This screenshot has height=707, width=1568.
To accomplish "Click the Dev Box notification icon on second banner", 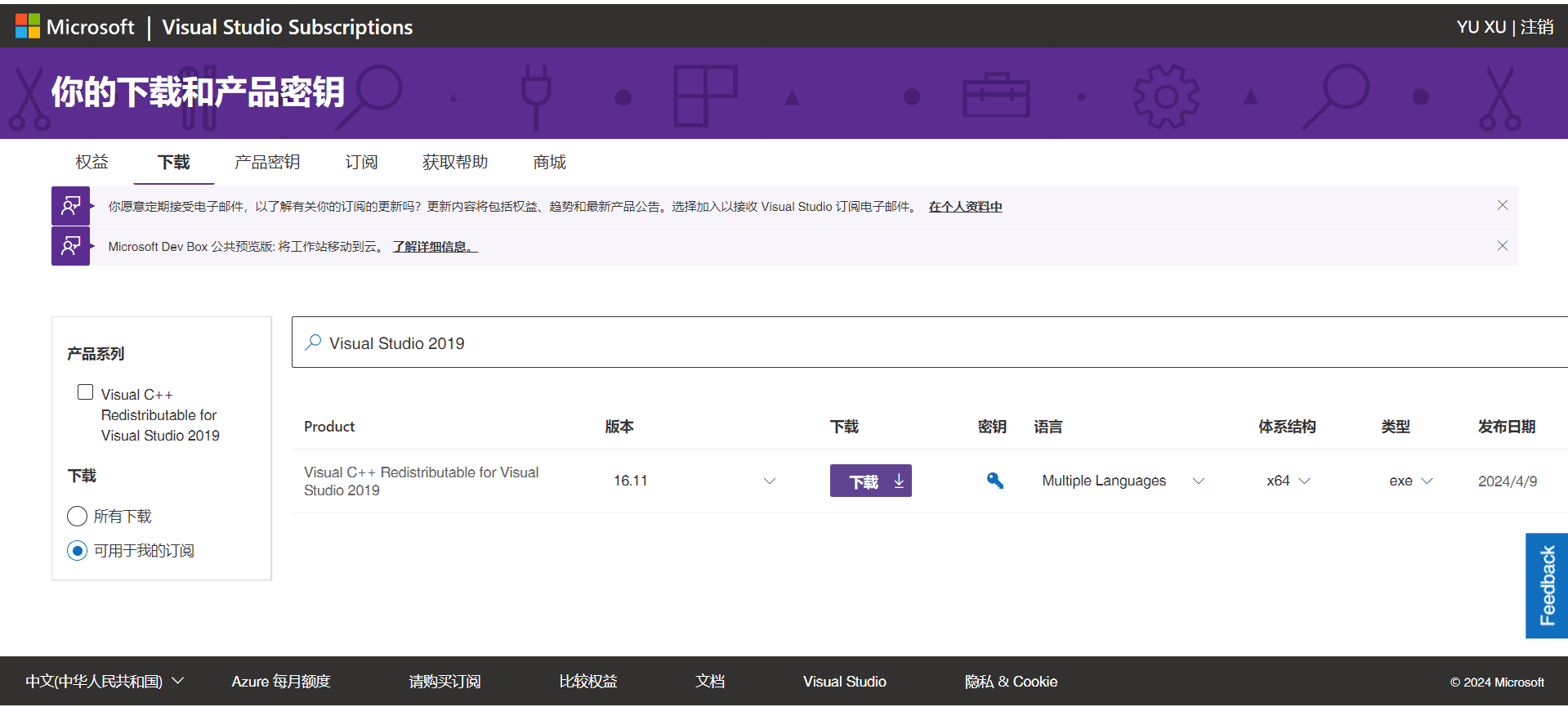I will click(71, 246).
